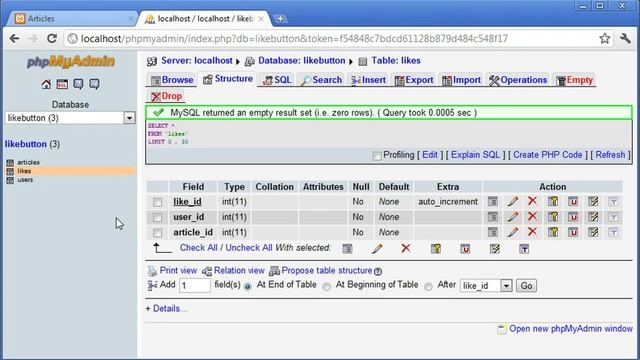Add unique index to user_id

click(573, 217)
